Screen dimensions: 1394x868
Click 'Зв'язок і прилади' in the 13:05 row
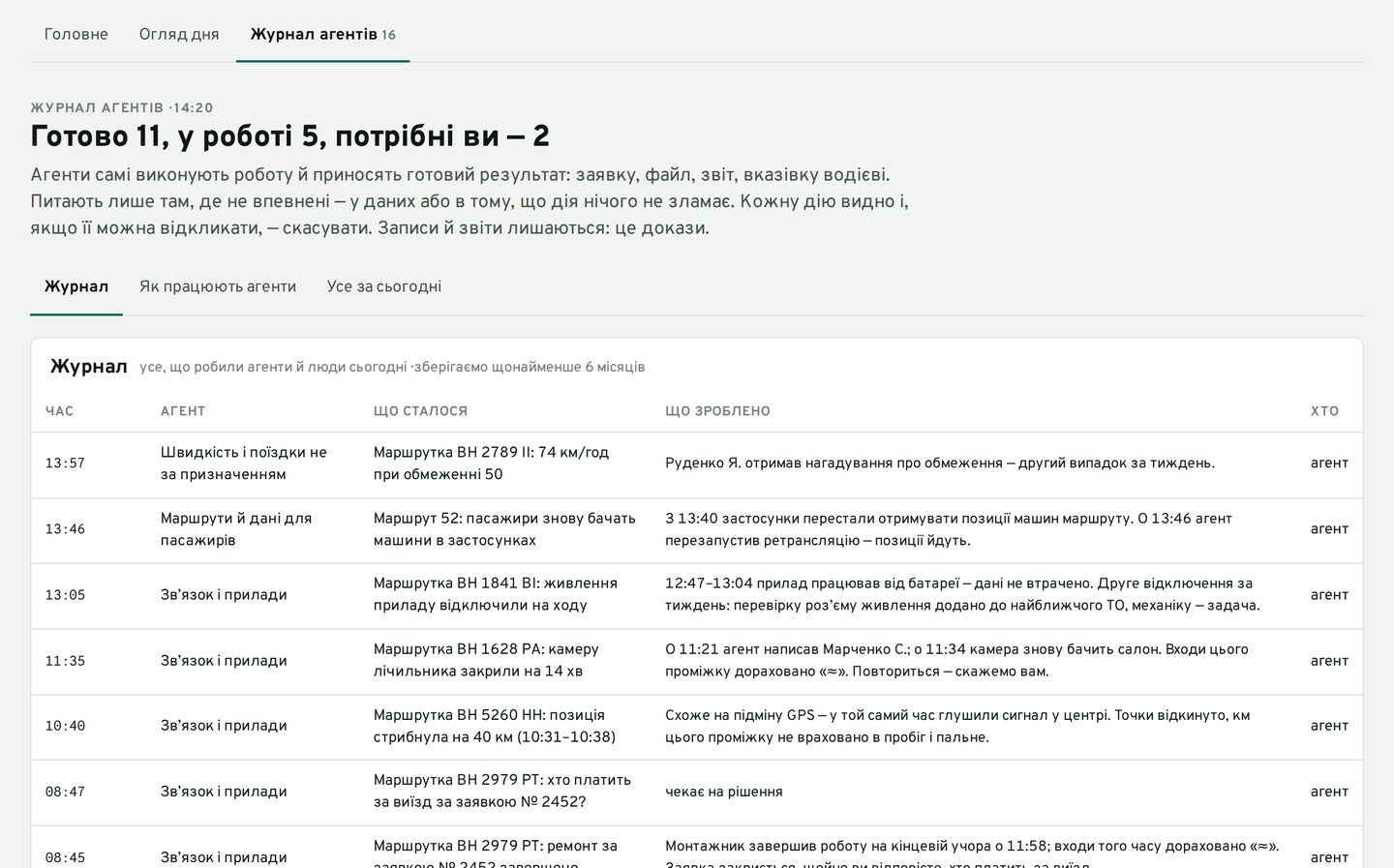[x=224, y=595]
